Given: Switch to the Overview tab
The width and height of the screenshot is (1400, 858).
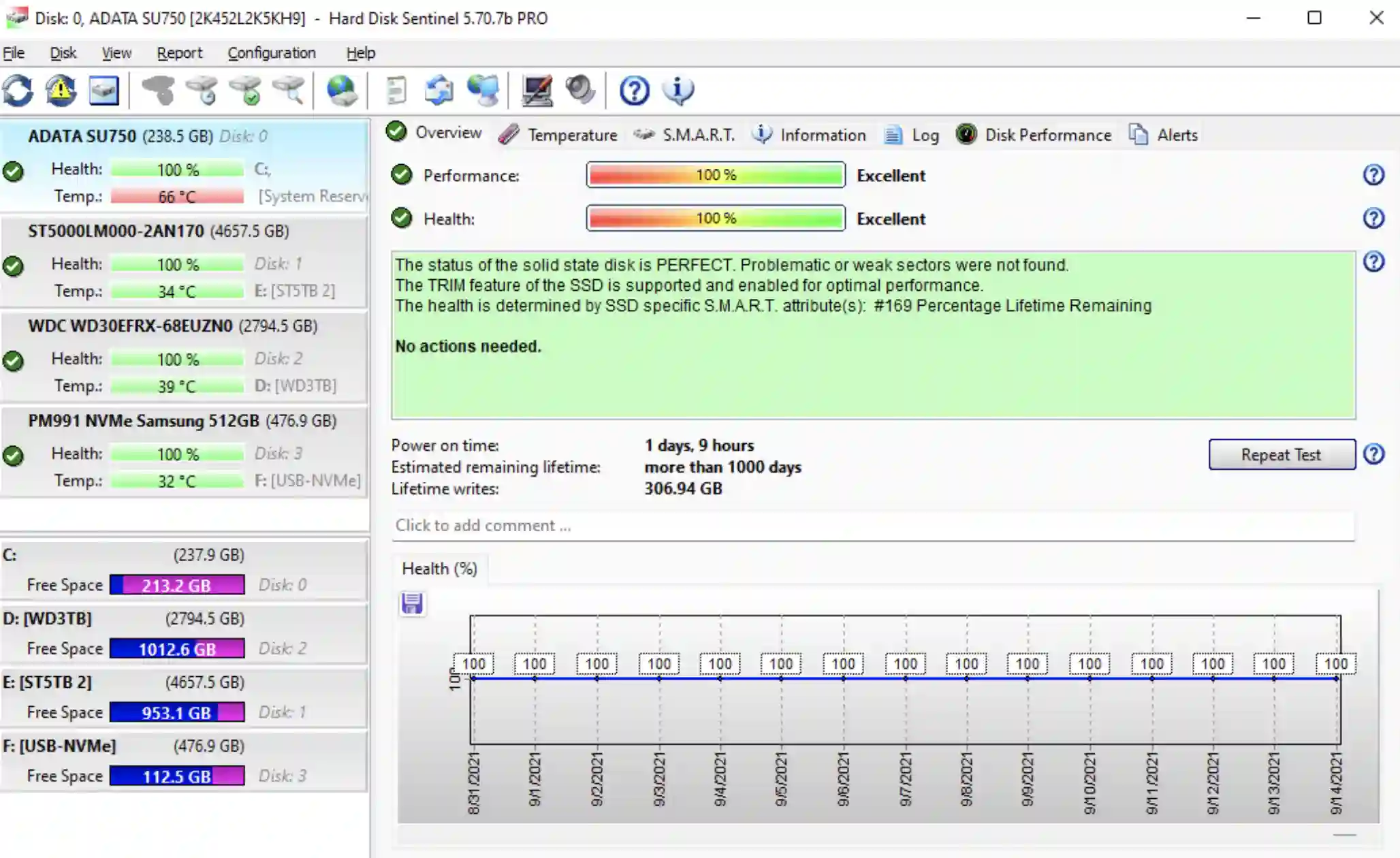Looking at the screenshot, I should tap(434, 133).
